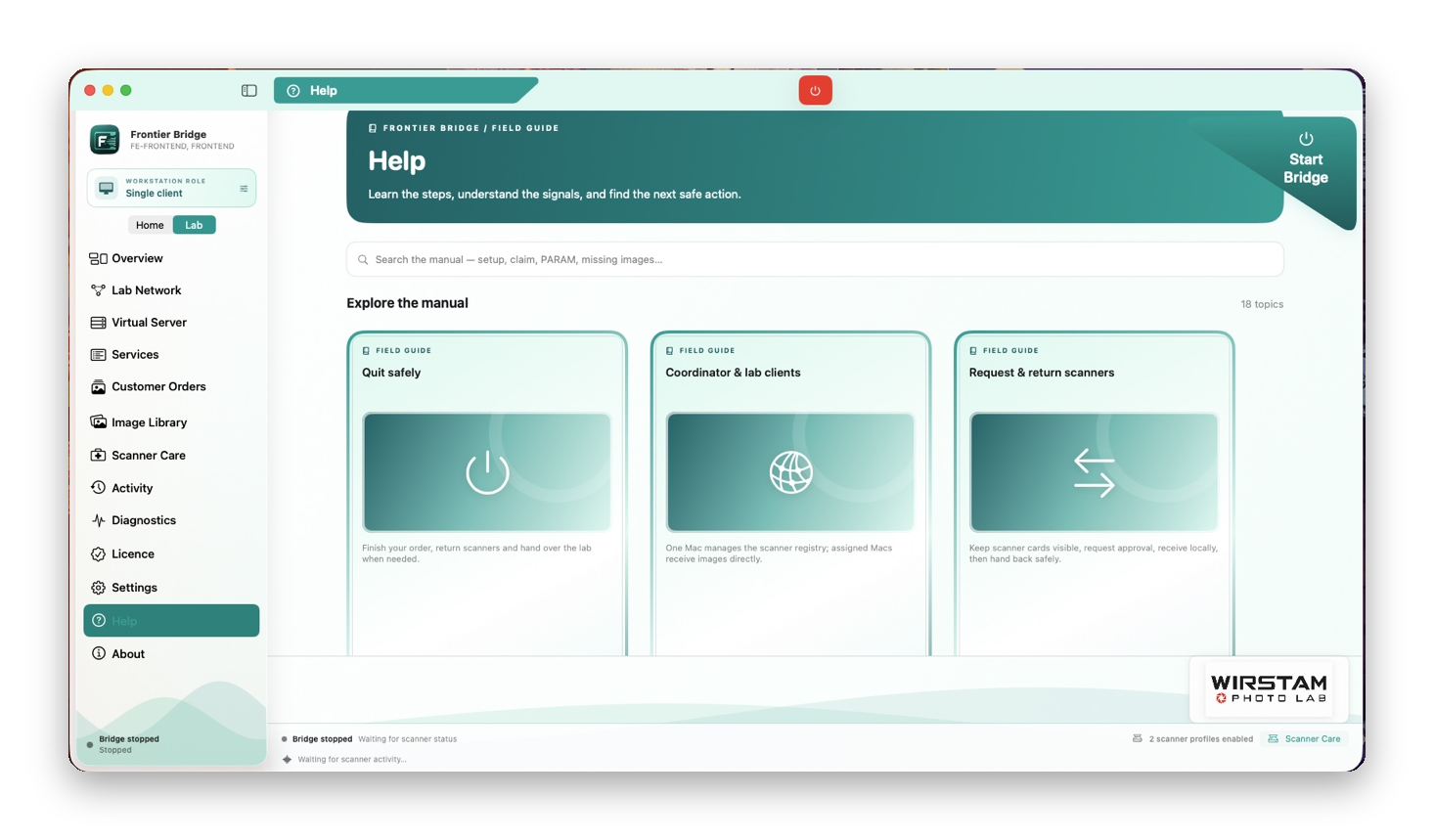Open the Services page
Screen dimensions: 1434x840
(171, 355)
